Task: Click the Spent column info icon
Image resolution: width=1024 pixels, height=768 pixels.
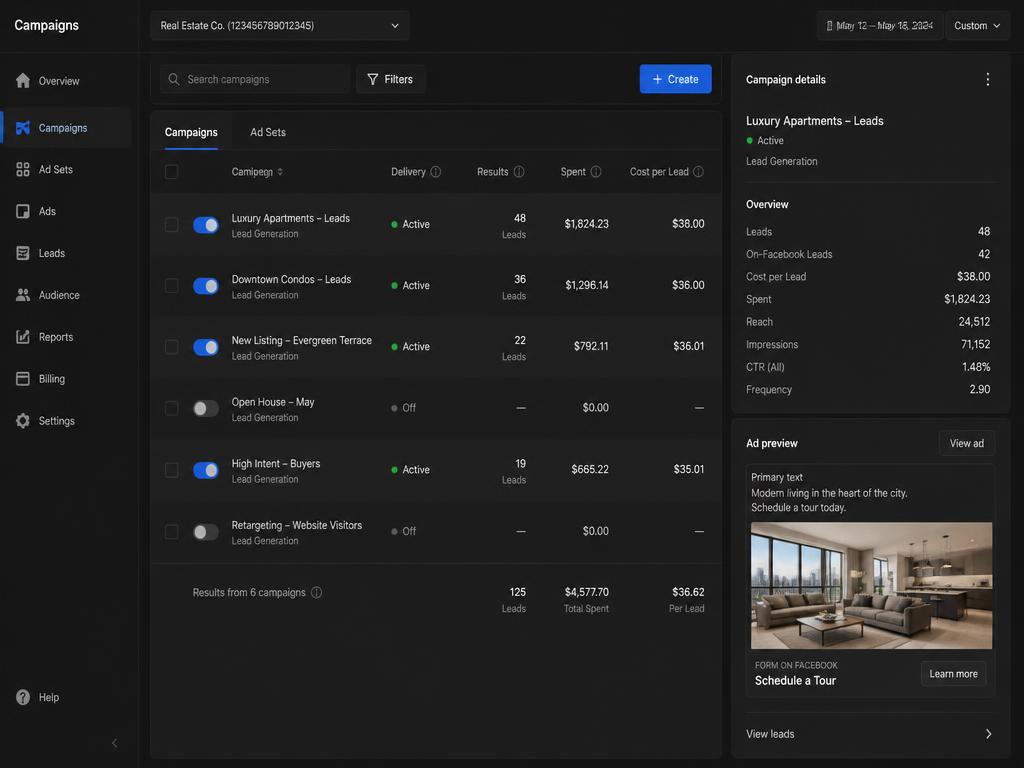Action: coord(596,172)
